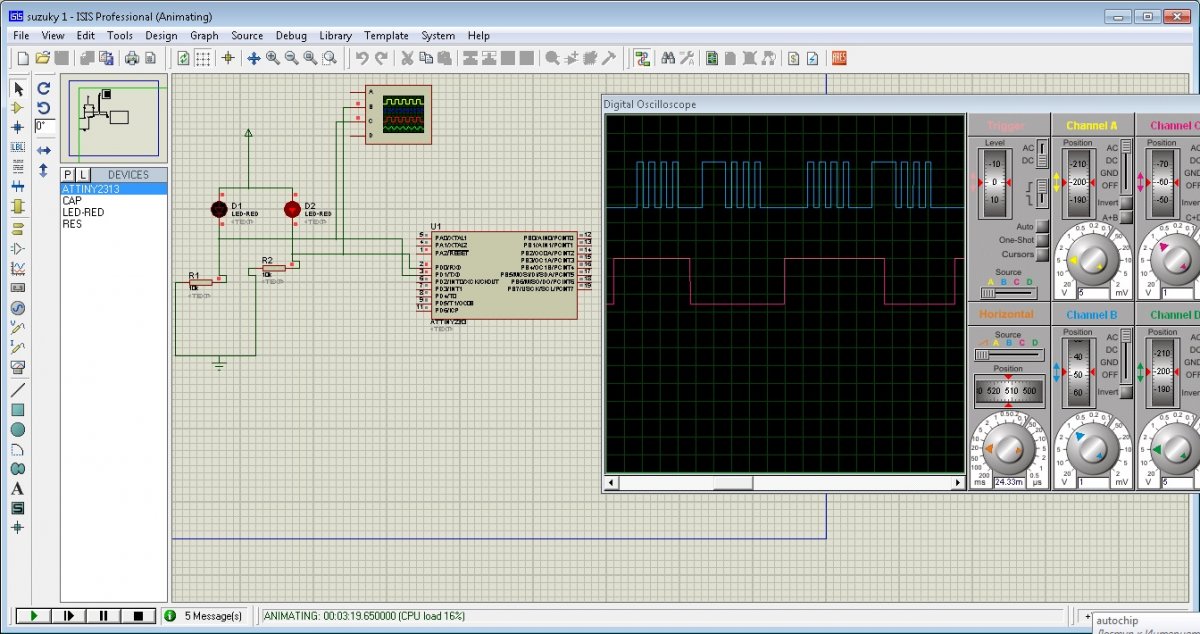Open the Library menu
1200x634 pixels.
tap(335, 35)
